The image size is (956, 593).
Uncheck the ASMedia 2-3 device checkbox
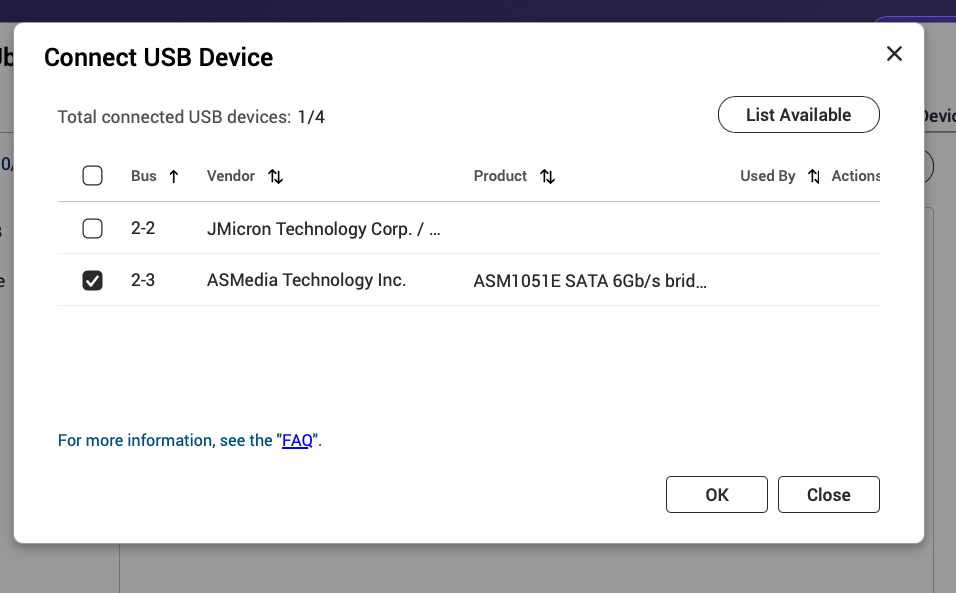point(92,281)
